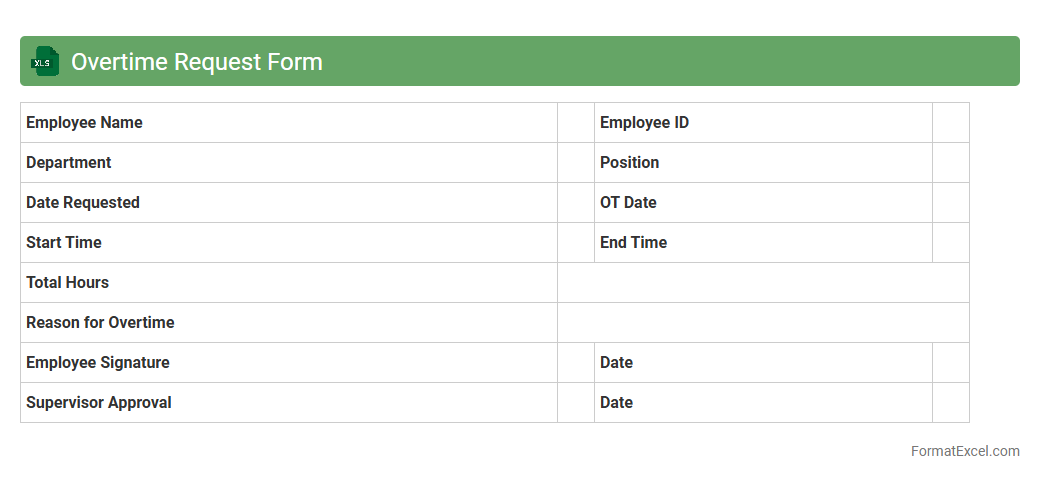Click the empty field beside Position
Screen dimensions: 1040x480
click(x=950, y=163)
